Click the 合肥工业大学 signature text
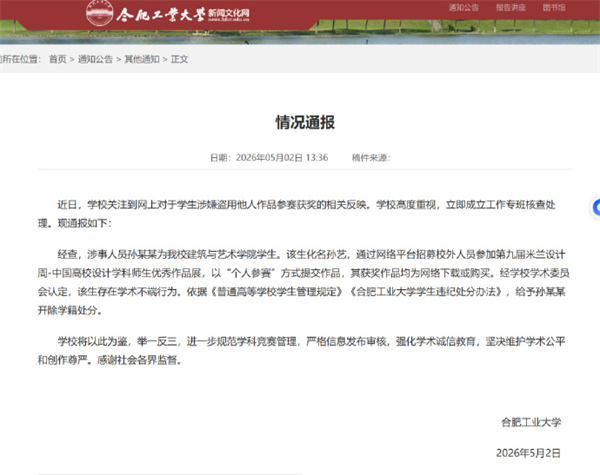This screenshot has height=475, width=600. click(531, 422)
